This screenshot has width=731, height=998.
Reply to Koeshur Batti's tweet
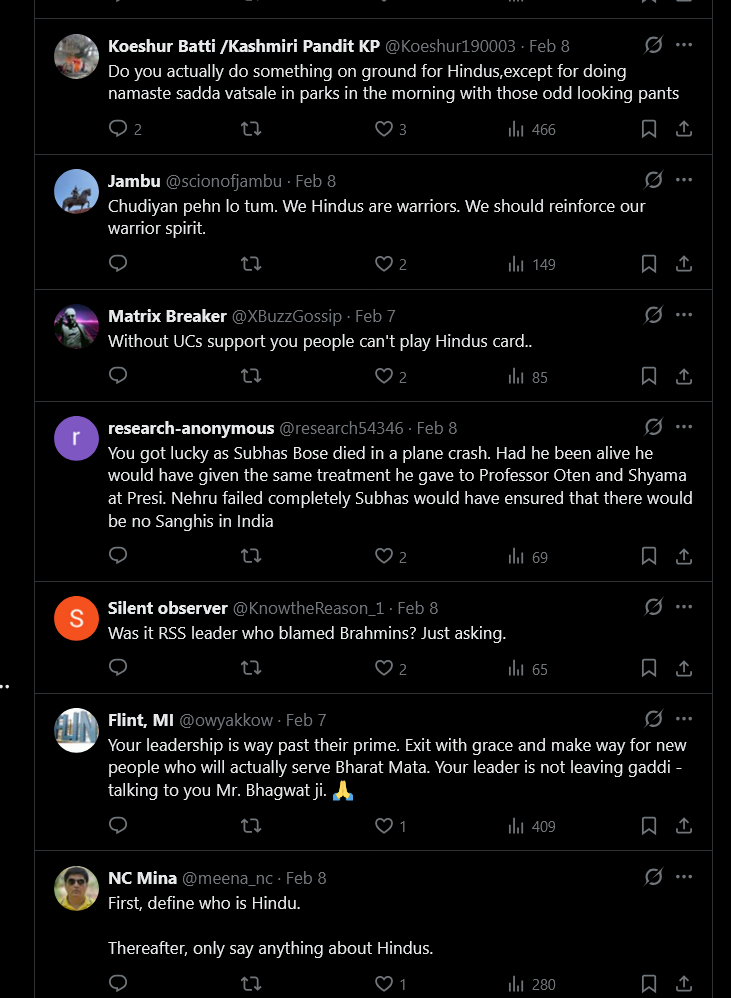pos(118,129)
